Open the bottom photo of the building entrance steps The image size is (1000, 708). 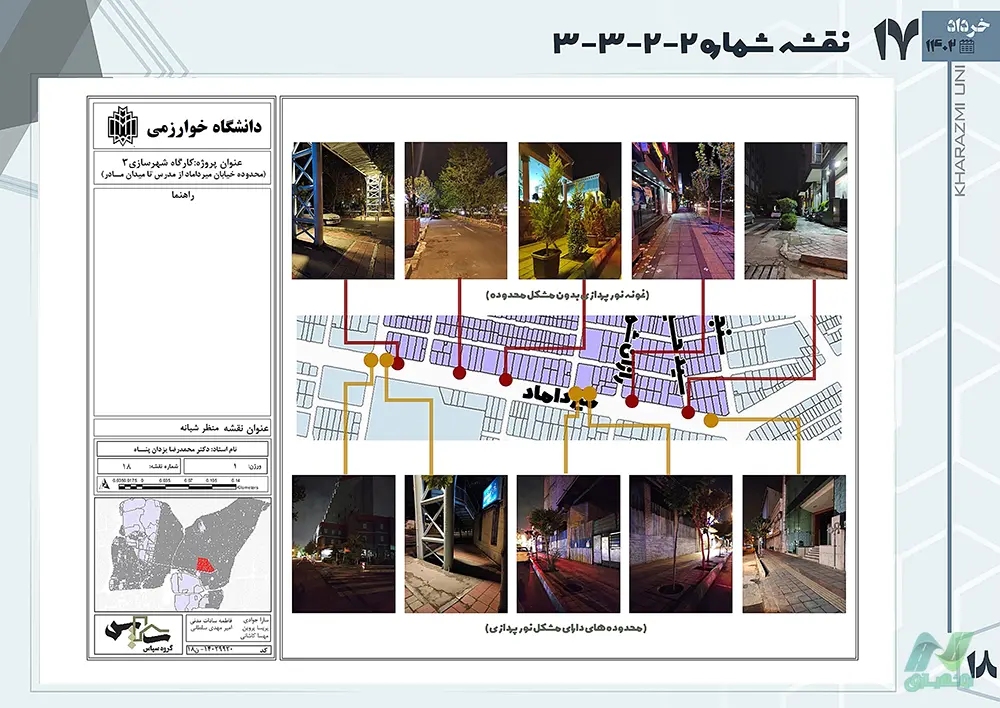pos(794,544)
